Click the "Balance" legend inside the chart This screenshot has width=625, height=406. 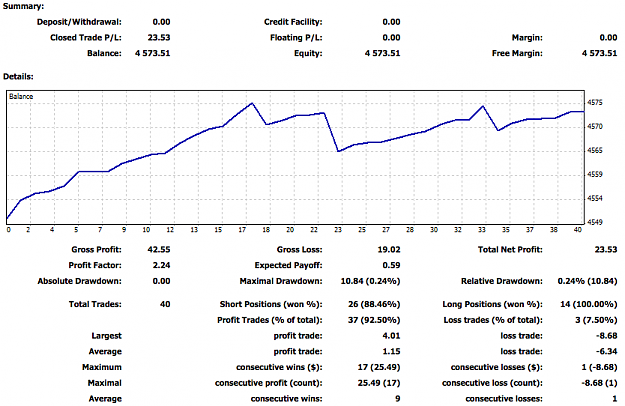click(21, 96)
